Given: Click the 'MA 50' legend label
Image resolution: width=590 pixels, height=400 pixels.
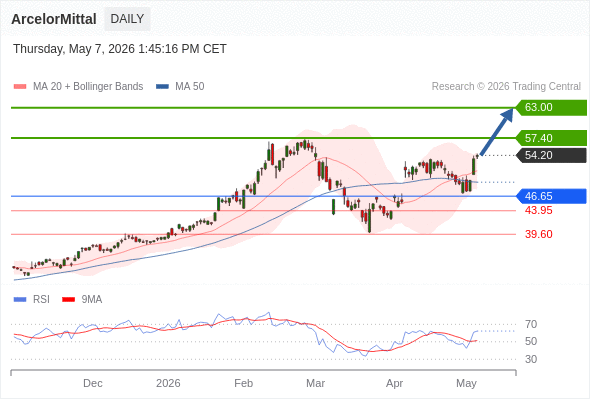Looking at the screenshot, I should click(190, 87).
